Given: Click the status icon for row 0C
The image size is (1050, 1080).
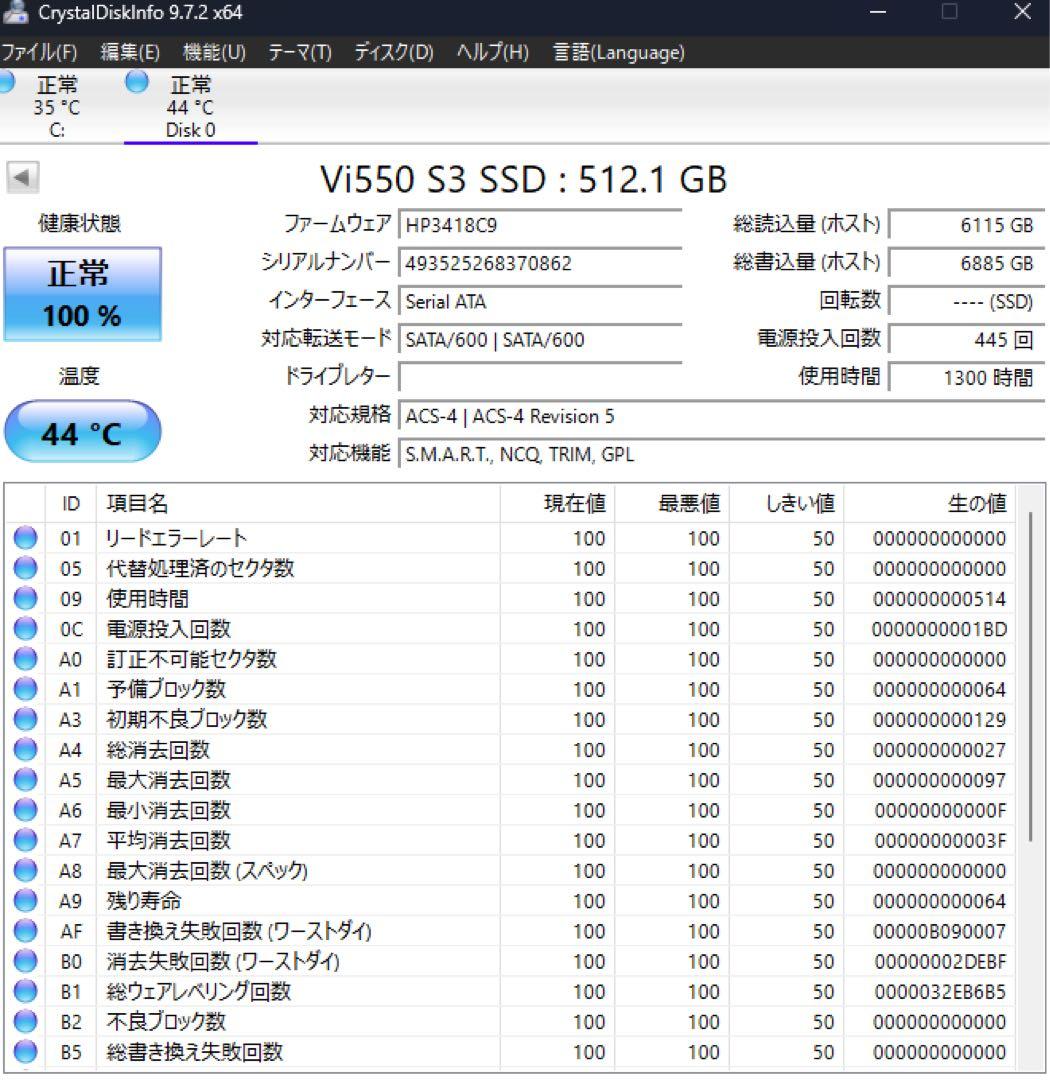Looking at the screenshot, I should [x=25, y=628].
